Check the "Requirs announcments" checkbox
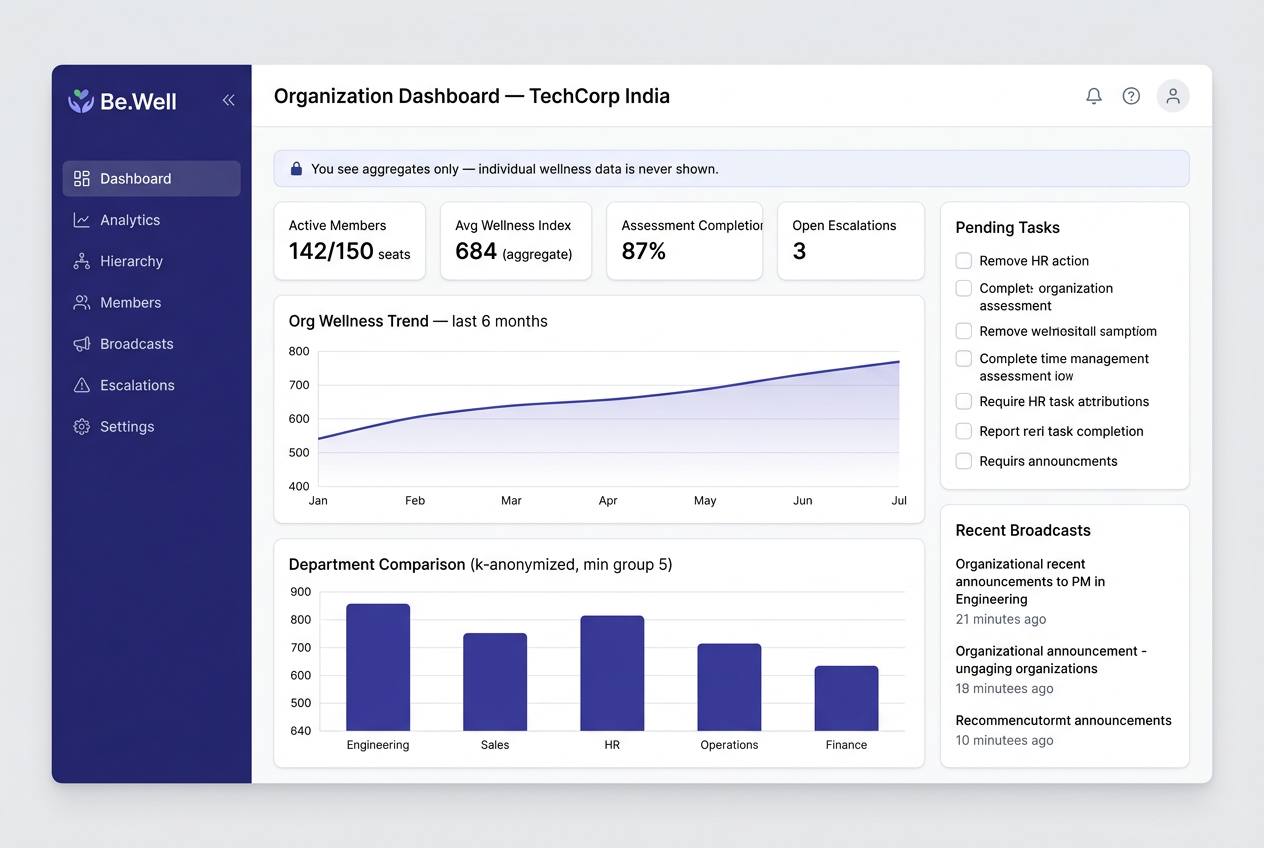This screenshot has width=1264, height=848. (964, 461)
